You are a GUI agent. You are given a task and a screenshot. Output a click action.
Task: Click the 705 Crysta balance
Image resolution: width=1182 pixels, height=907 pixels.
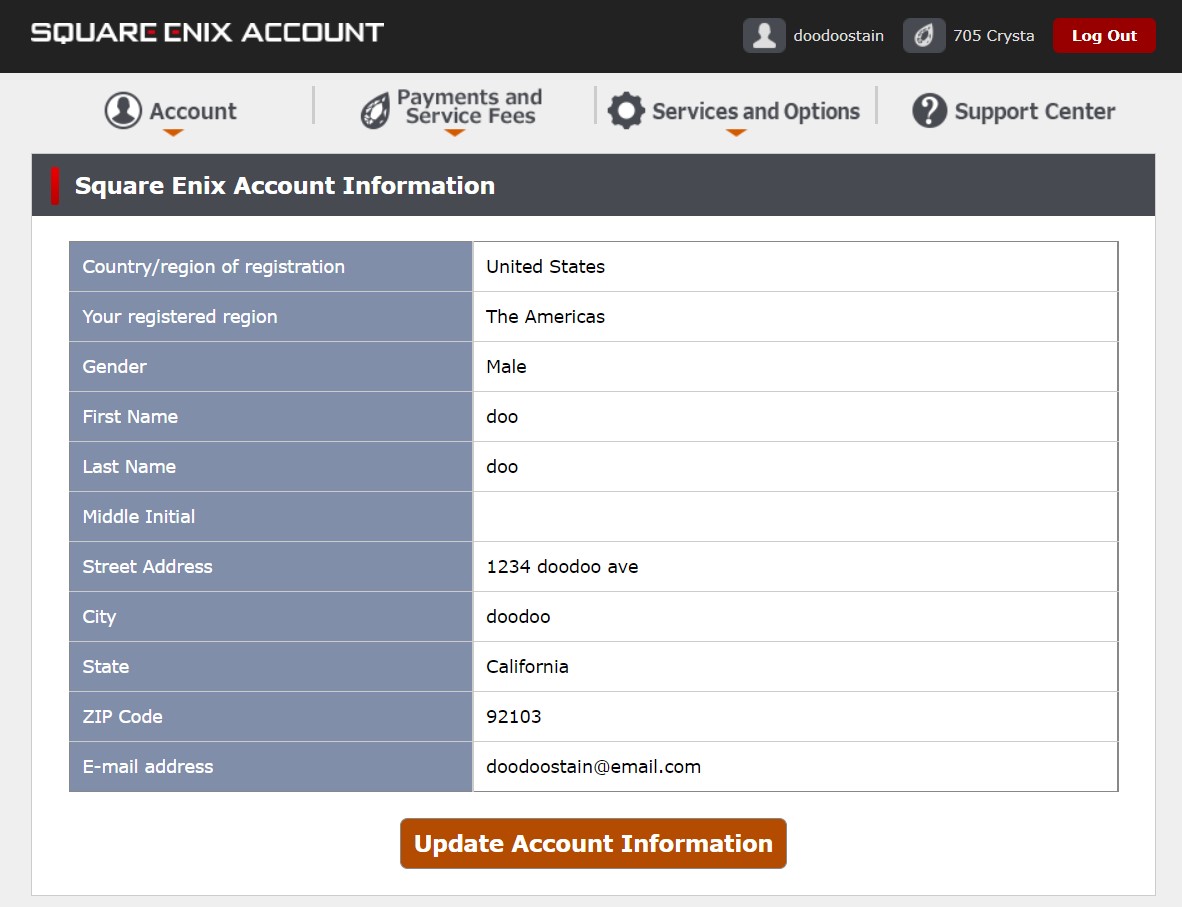994,35
